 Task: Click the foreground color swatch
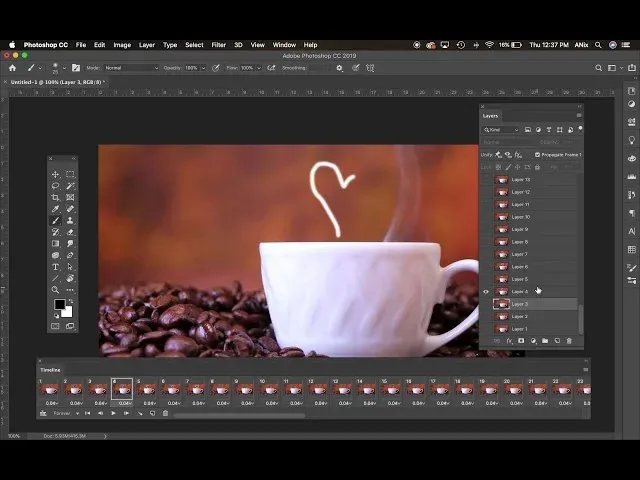point(60,304)
